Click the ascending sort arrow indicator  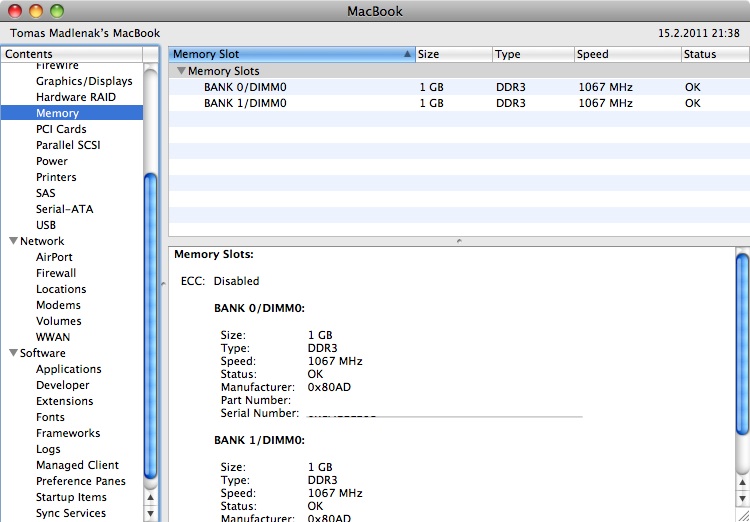407,54
